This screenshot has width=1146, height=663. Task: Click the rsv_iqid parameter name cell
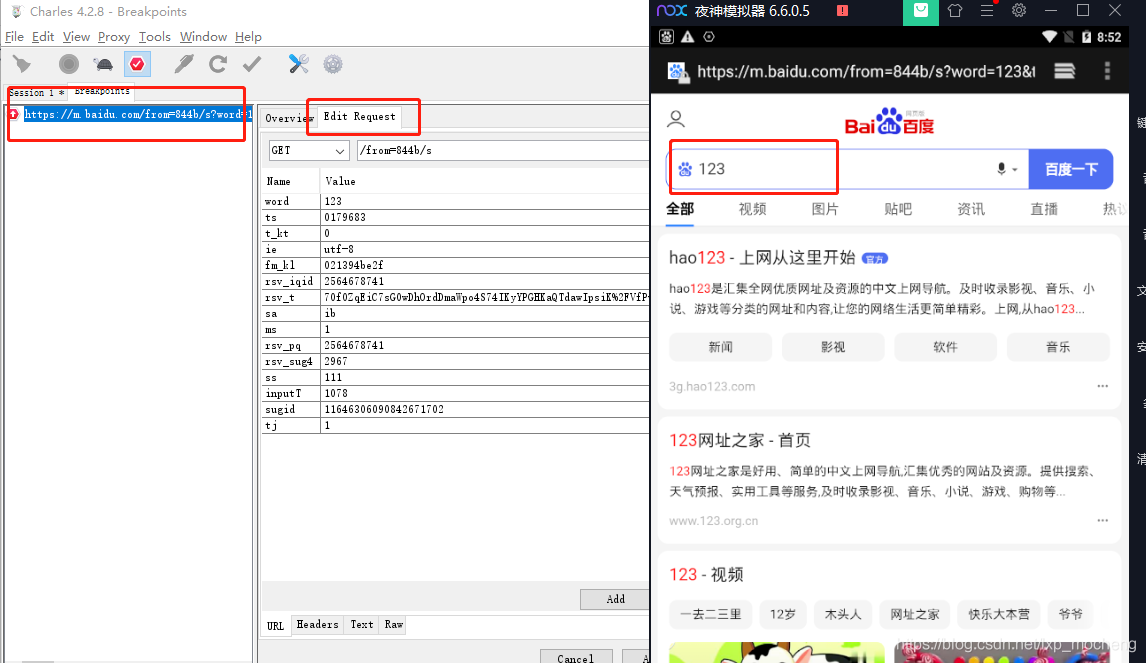pos(290,281)
